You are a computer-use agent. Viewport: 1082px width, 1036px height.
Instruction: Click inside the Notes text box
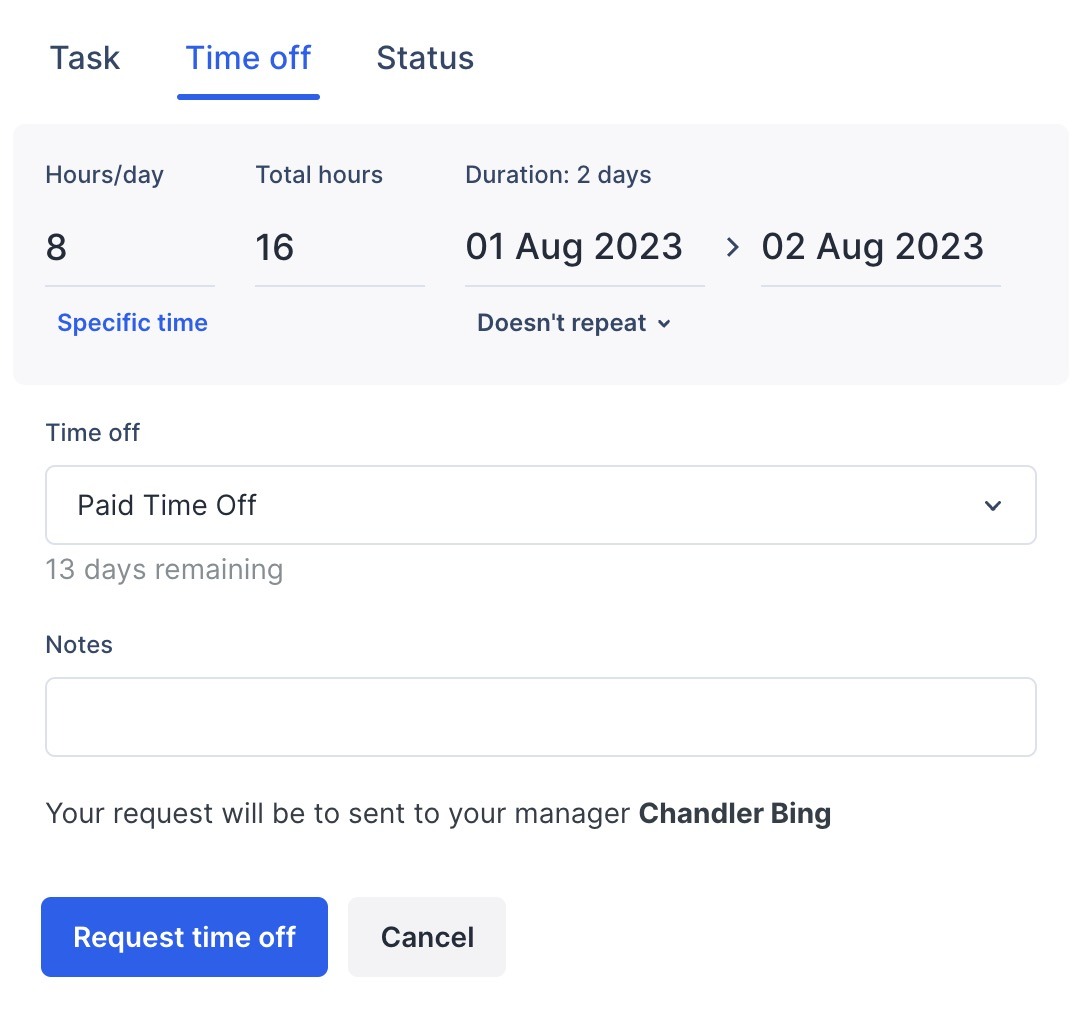(x=540, y=716)
